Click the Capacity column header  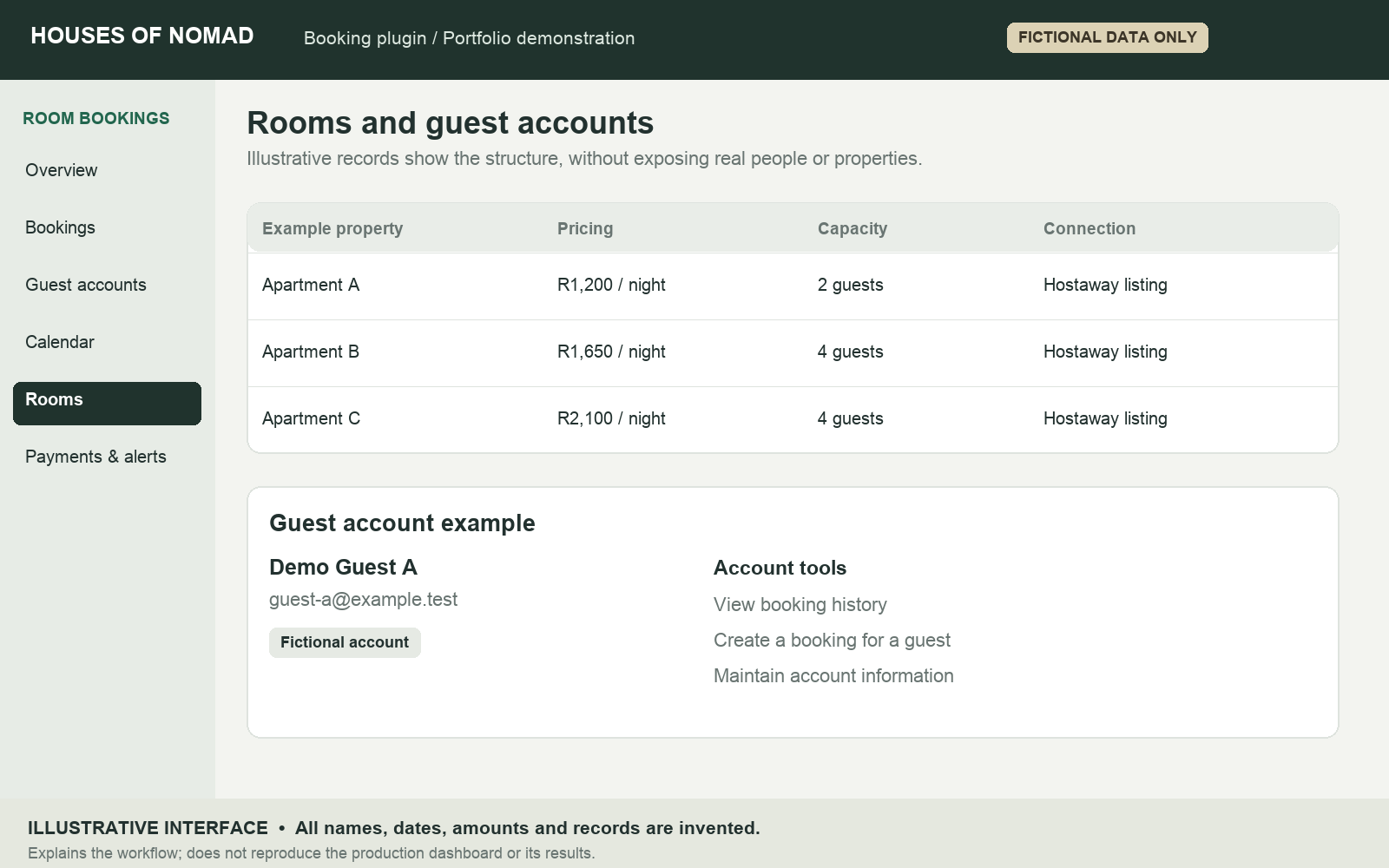pos(852,228)
